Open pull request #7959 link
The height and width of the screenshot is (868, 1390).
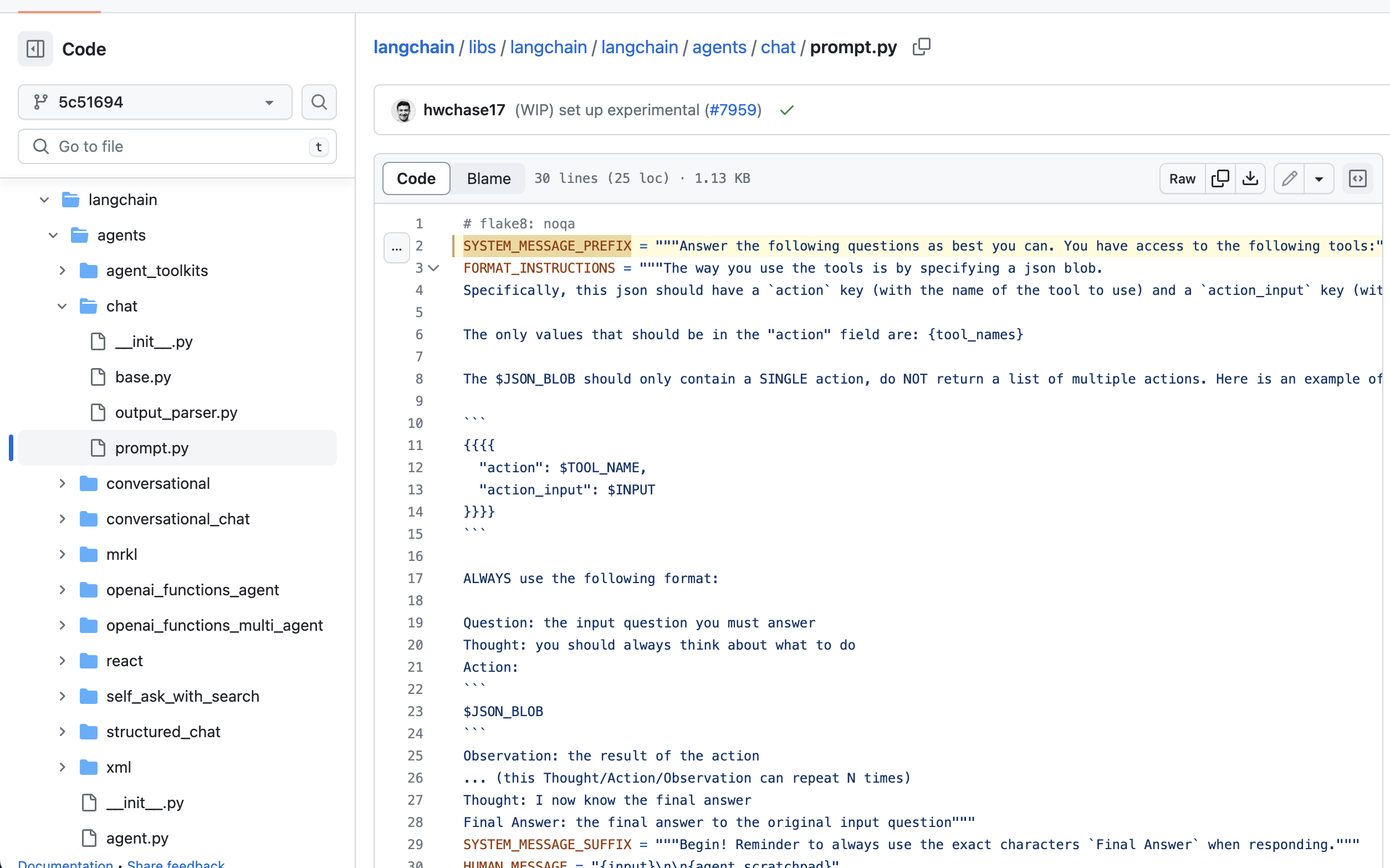point(732,110)
